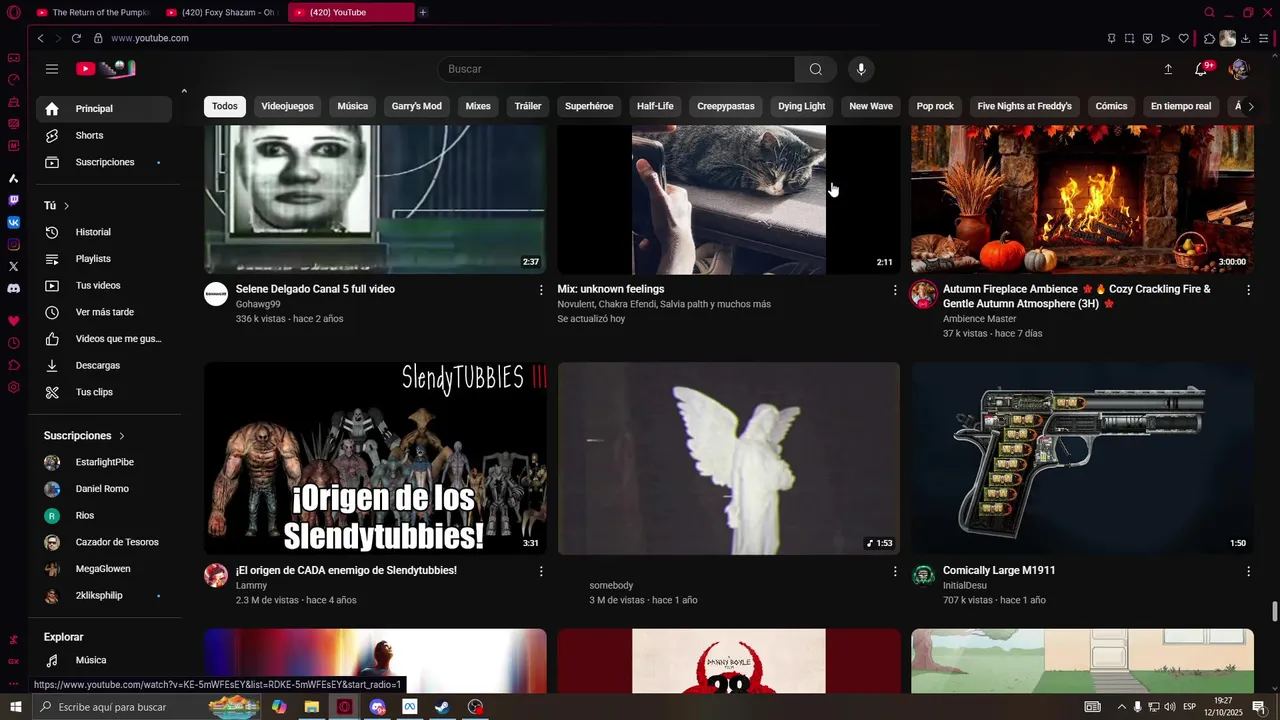
Task: Open the white angel statue video thumbnail
Action: [728, 458]
